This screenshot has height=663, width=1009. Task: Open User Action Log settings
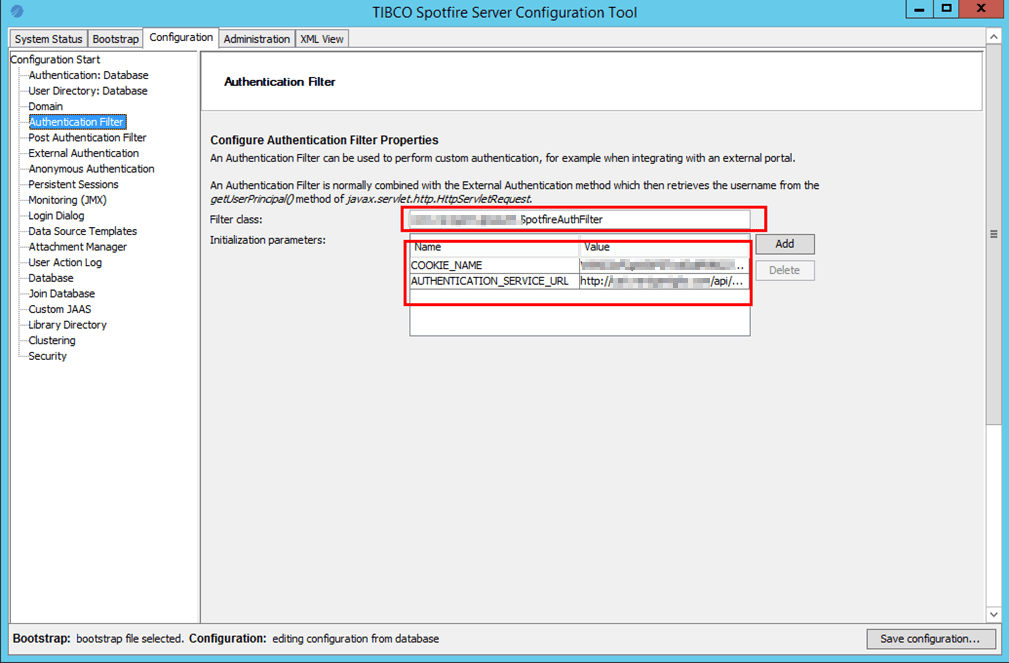click(65, 262)
